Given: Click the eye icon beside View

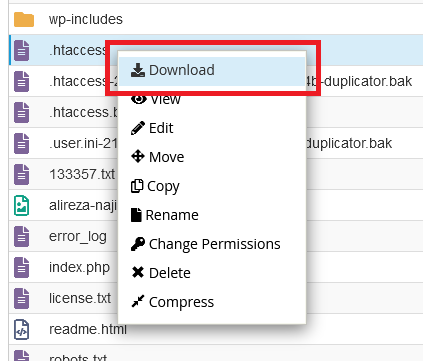Looking at the screenshot, I should [x=139, y=99].
